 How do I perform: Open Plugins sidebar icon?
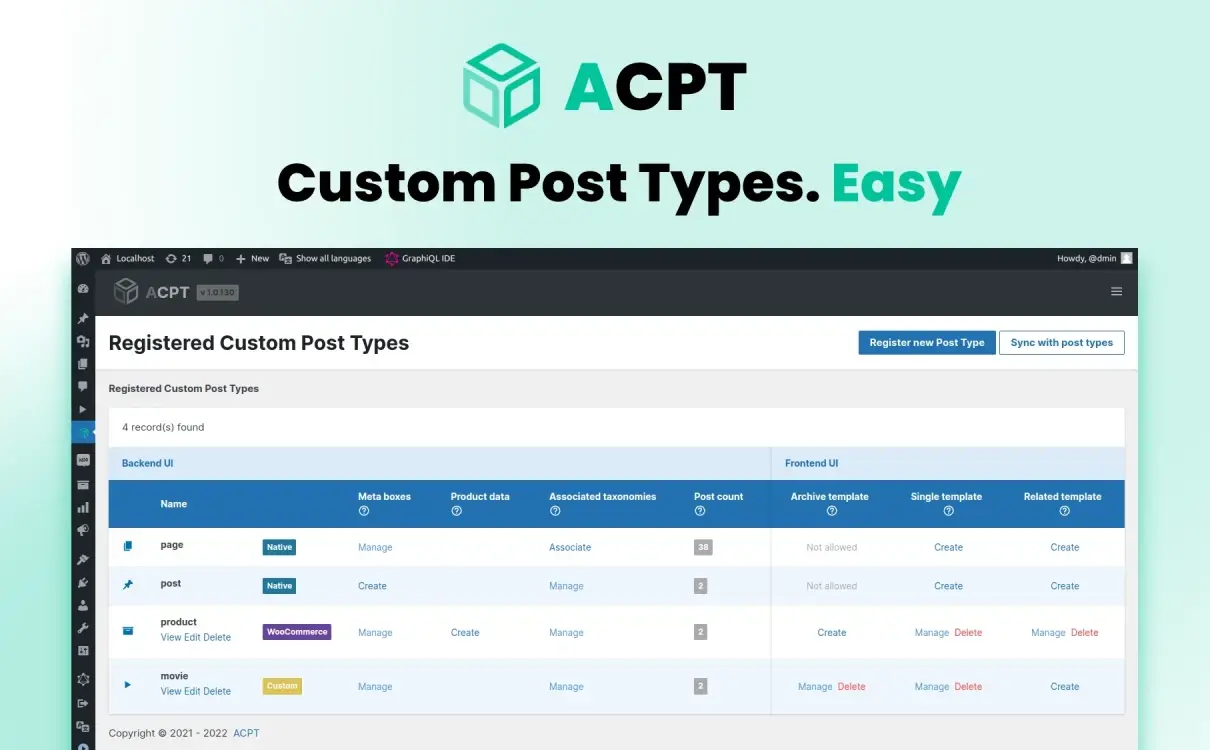83,583
